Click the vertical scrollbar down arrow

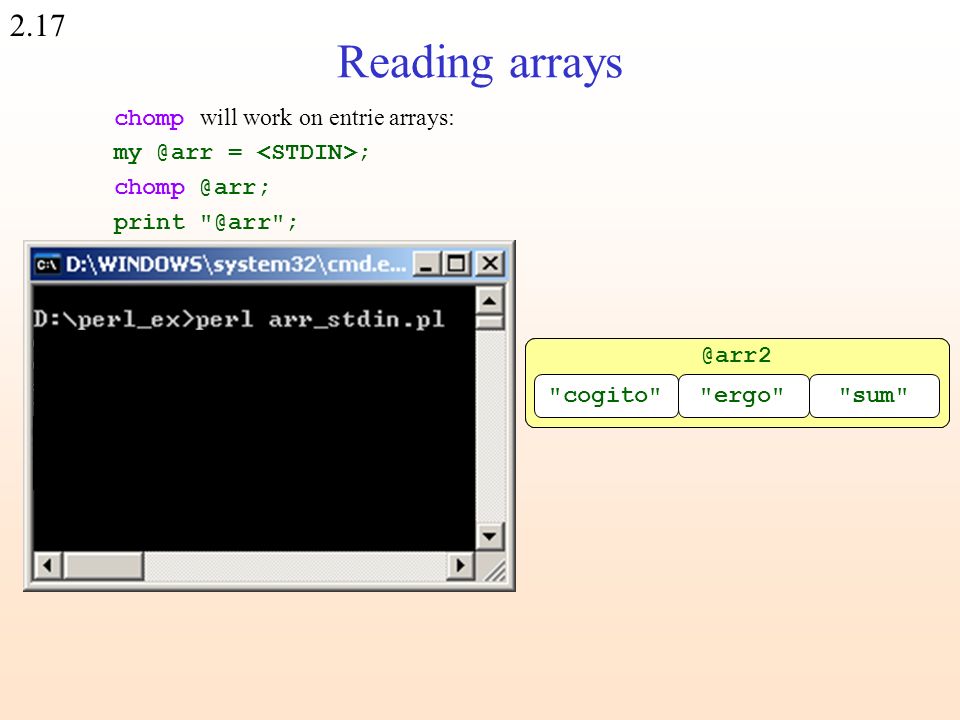[489, 536]
